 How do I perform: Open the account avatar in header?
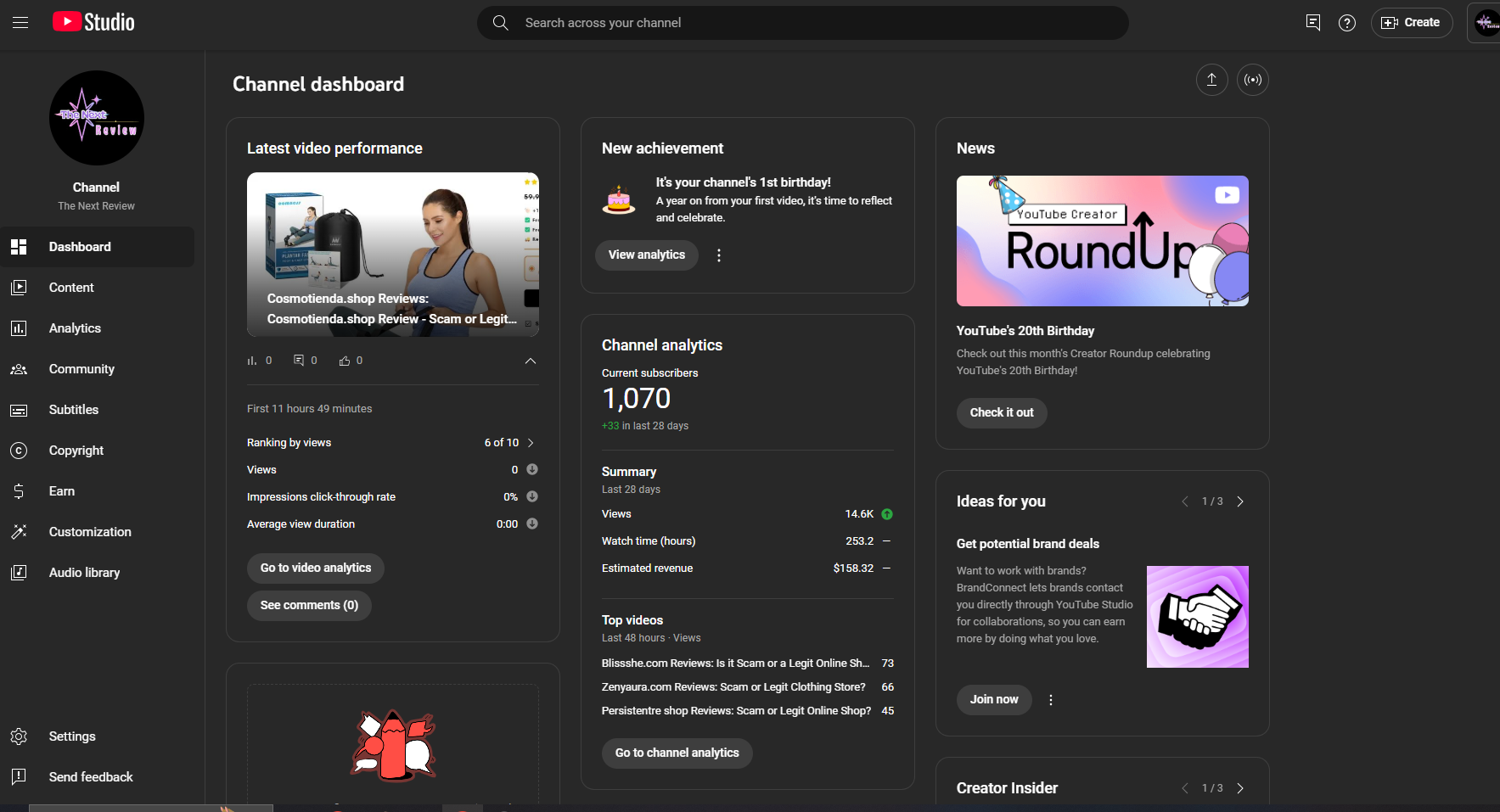coord(1487,23)
